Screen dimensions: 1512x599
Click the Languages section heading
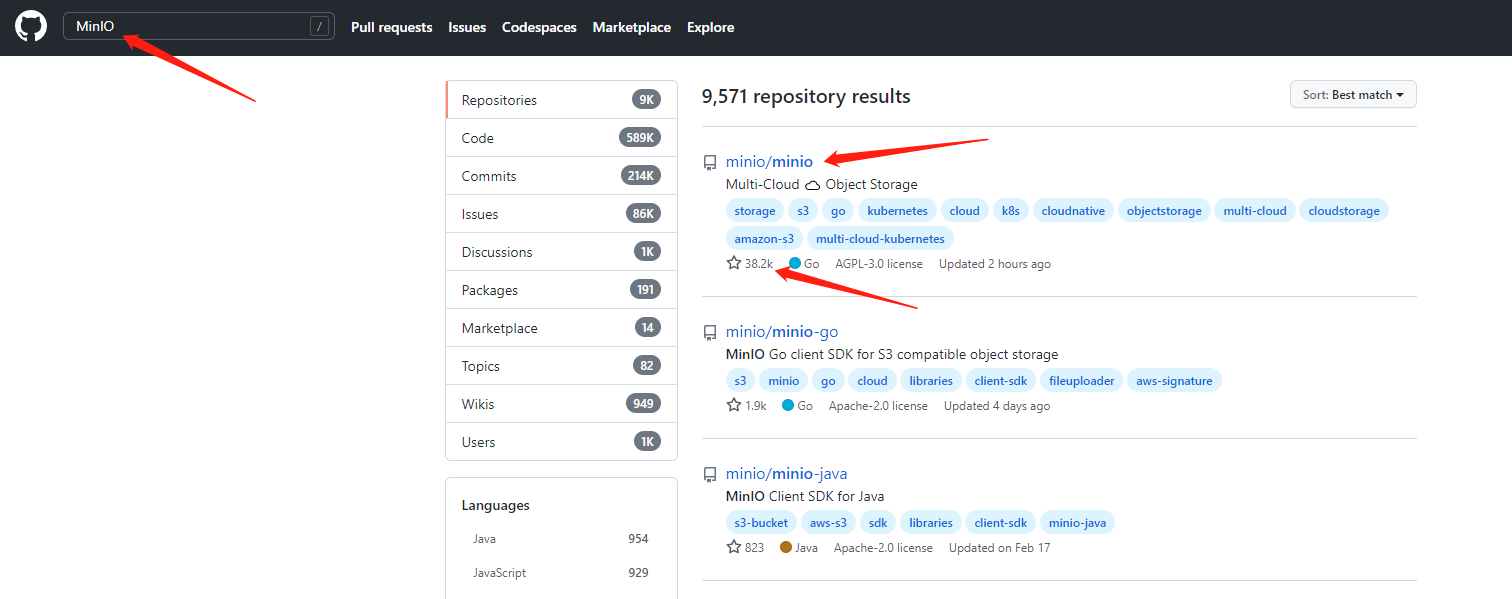point(496,506)
